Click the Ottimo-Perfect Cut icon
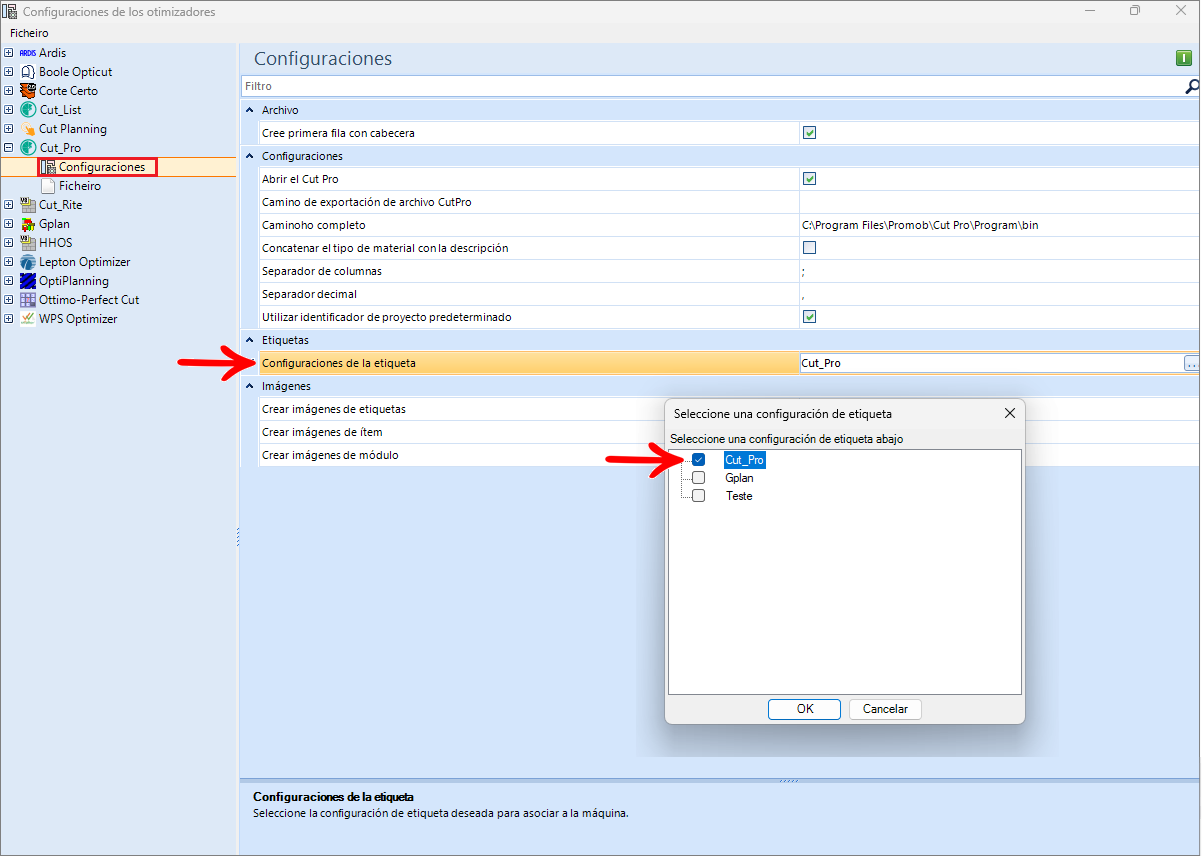 tap(28, 300)
